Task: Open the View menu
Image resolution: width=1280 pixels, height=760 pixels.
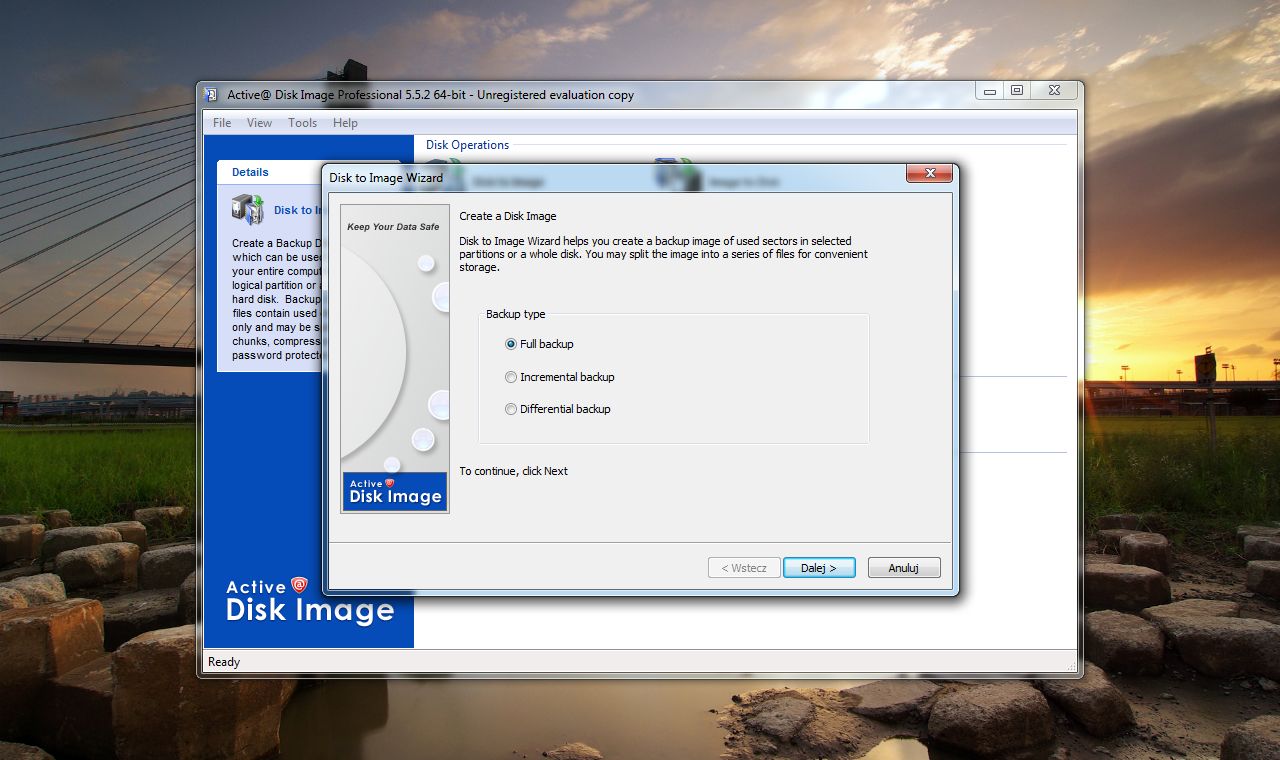Action: point(259,123)
